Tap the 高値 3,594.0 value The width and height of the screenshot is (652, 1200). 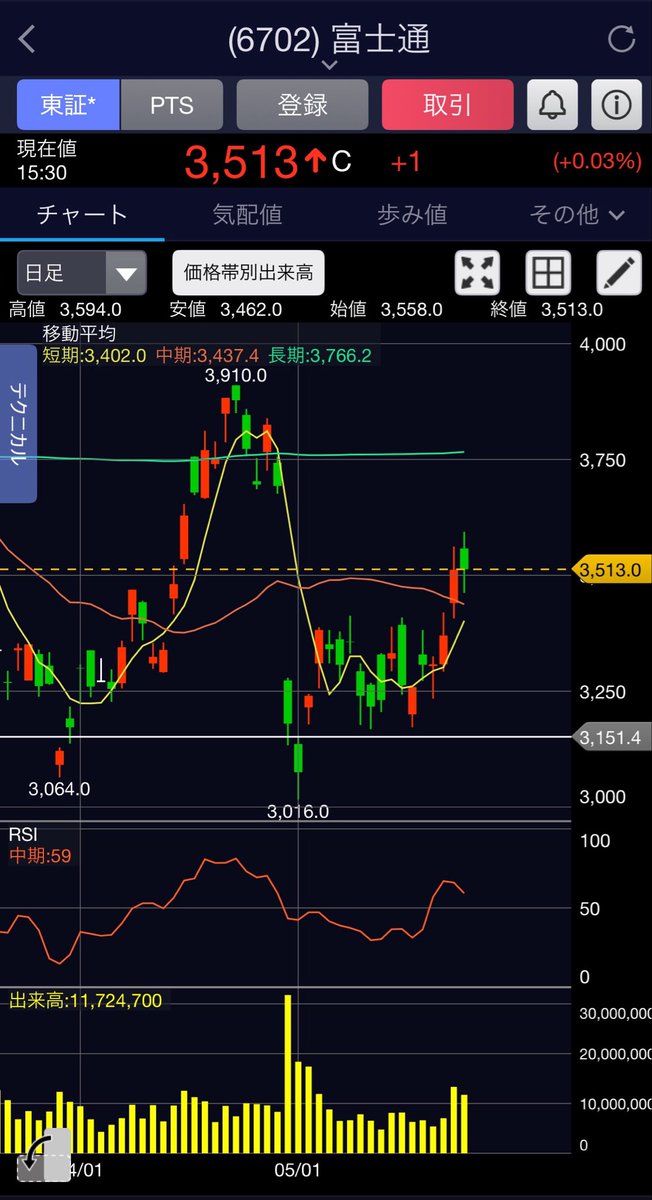[x=91, y=310]
